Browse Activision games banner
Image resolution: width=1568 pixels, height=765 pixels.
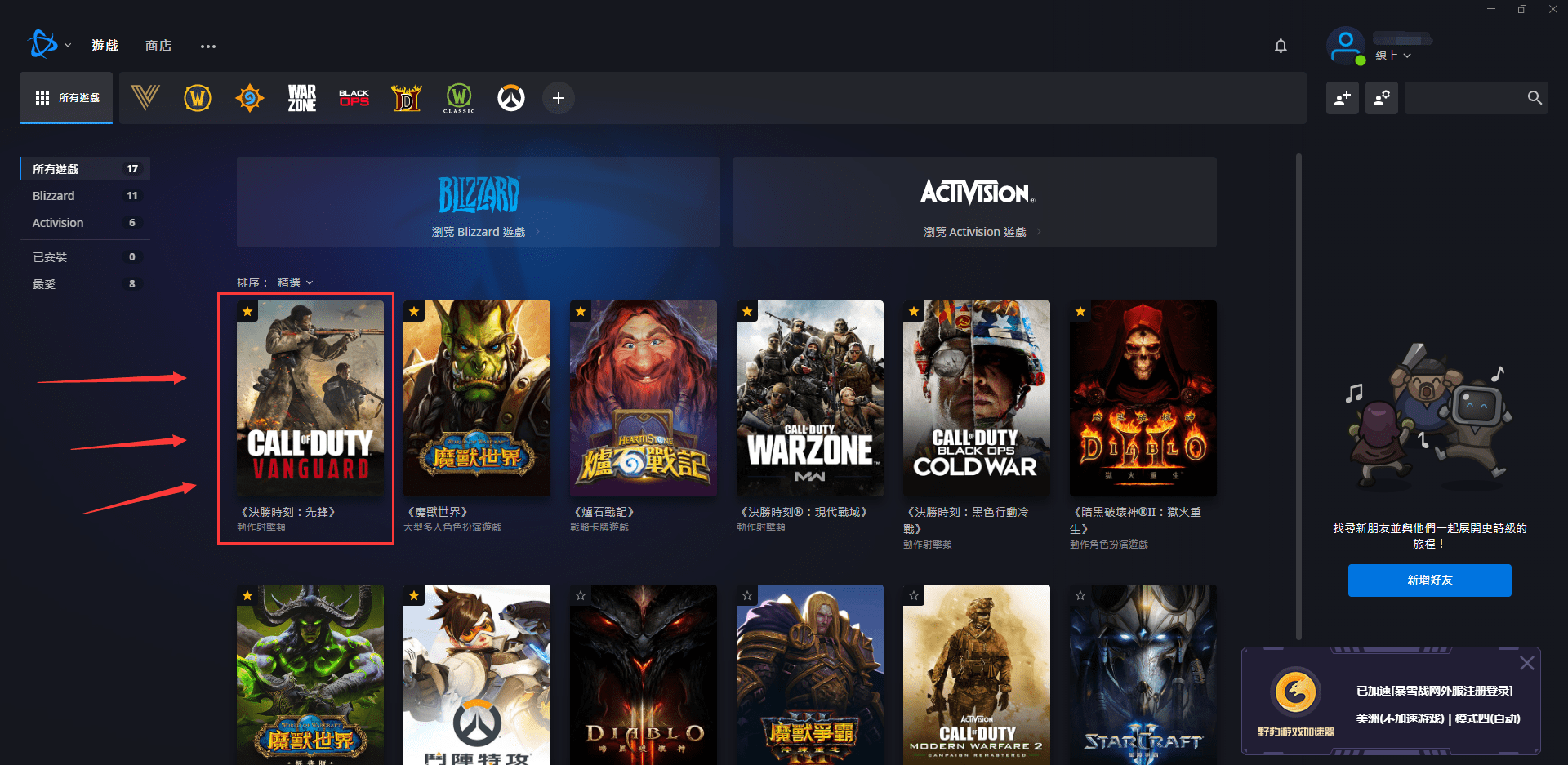click(975, 202)
